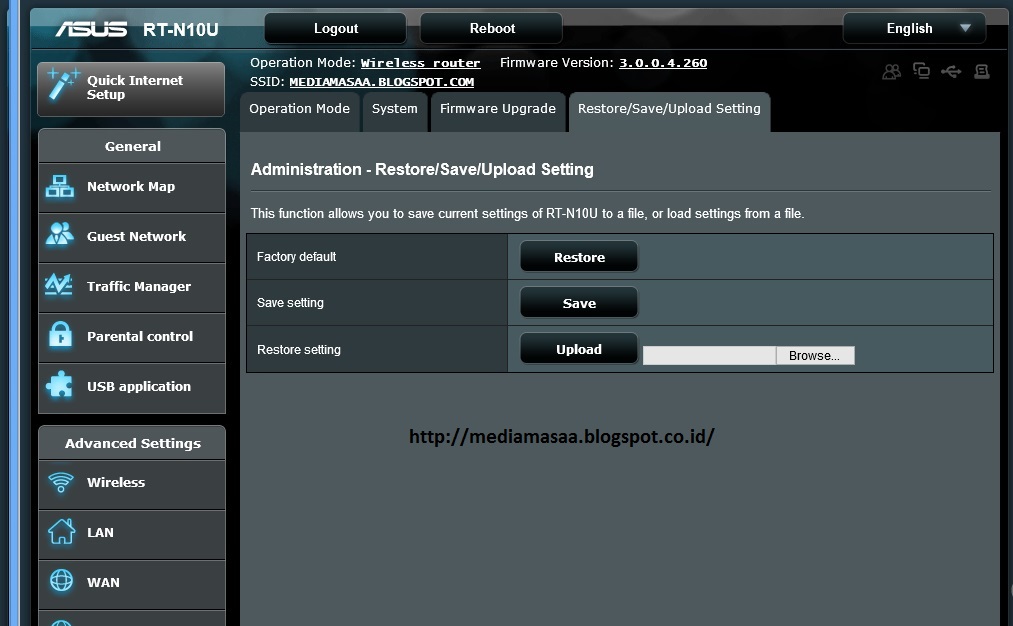The height and width of the screenshot is (626, 1013).
Task: Click the Traffic Manager graph icon
Action: (x=59, y=285)
